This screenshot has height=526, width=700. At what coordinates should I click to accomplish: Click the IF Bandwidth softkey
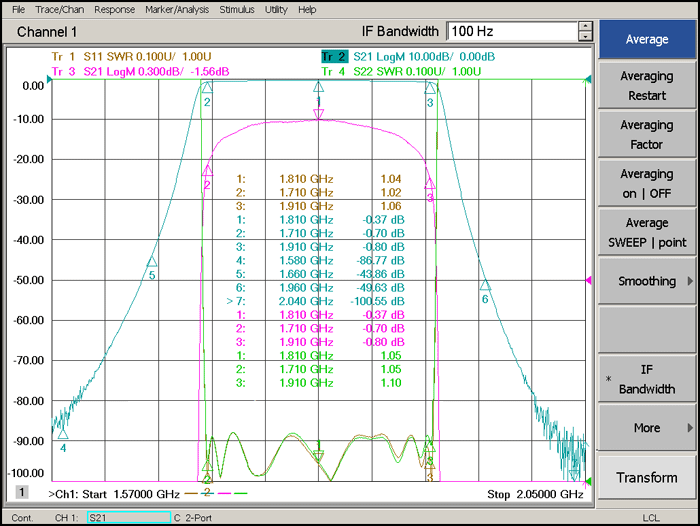(647, 379)
